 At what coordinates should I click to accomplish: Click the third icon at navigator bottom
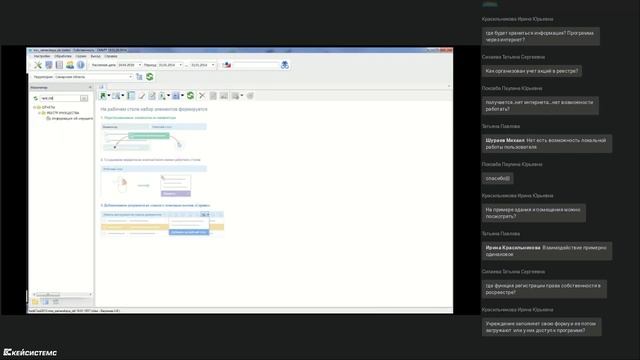coord(56,302)
